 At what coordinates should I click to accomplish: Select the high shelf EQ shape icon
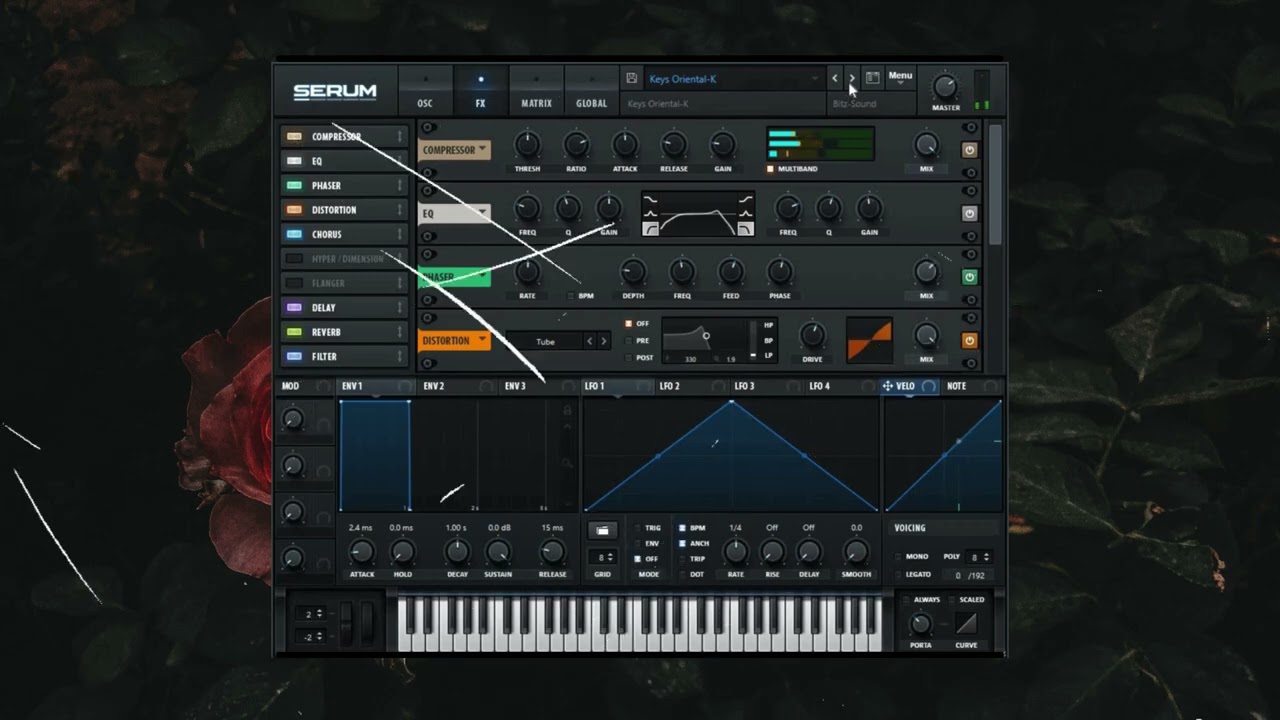746,199
